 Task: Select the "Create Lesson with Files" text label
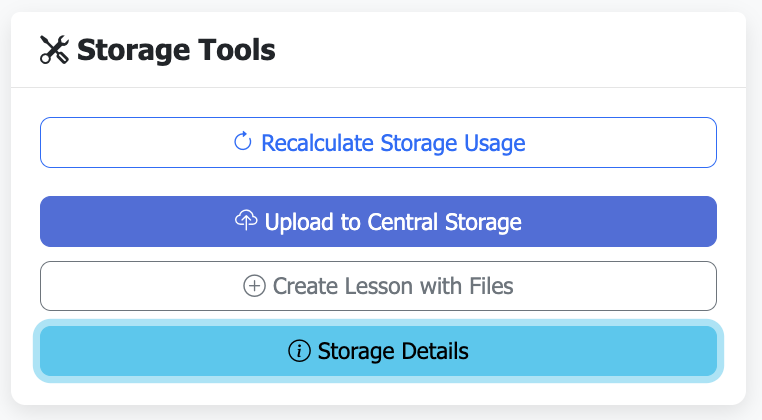point(393,286)
